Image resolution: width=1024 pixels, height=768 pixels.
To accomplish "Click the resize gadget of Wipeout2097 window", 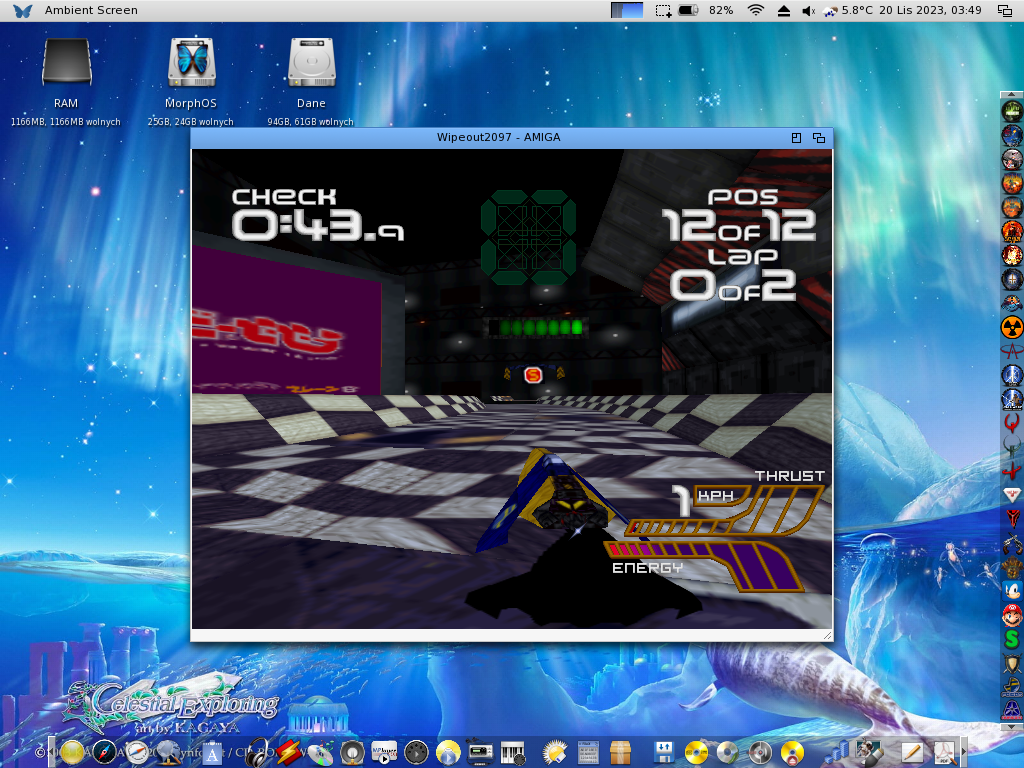I will pyautogui.click(x=827, y=635).
